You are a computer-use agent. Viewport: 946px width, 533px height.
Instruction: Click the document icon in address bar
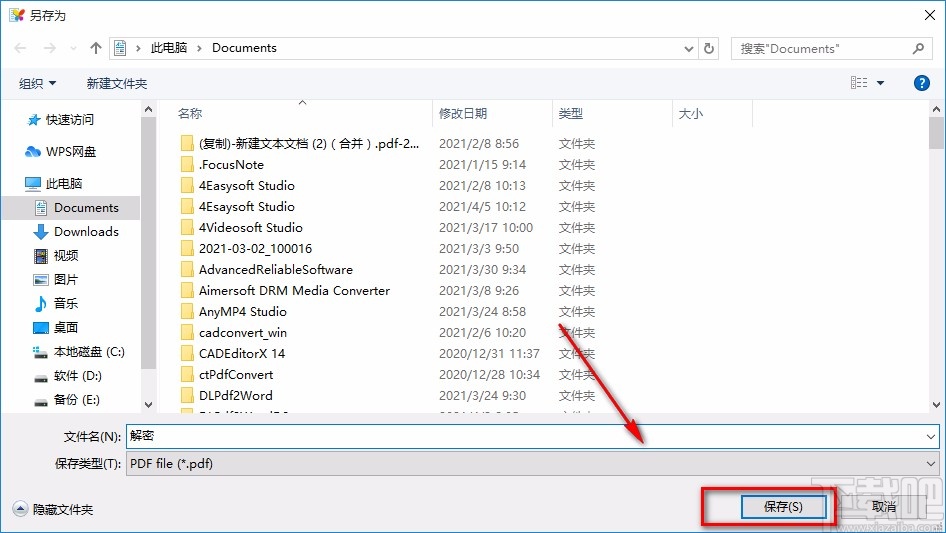[x=120, y=48]
